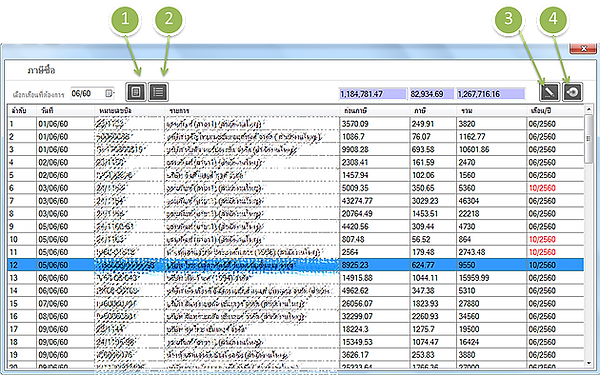Click the หมายเลขบิล column header
The width and height of the screenshot is (600, 375).
pos(129,111)
